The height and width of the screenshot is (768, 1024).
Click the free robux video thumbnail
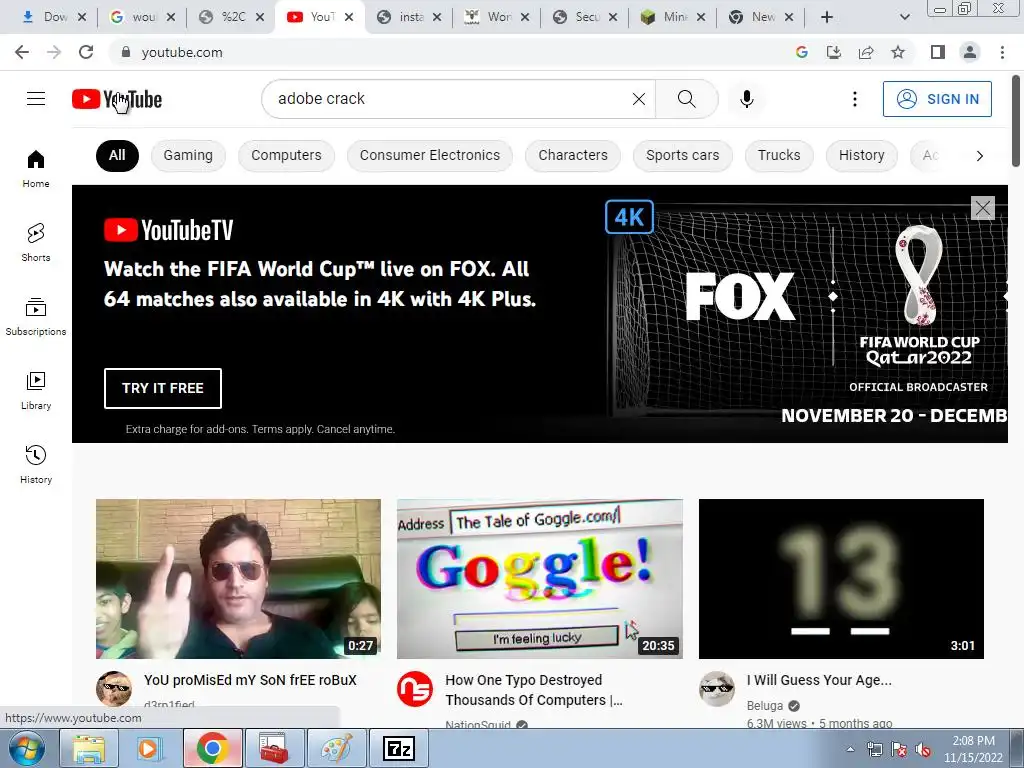238,579
